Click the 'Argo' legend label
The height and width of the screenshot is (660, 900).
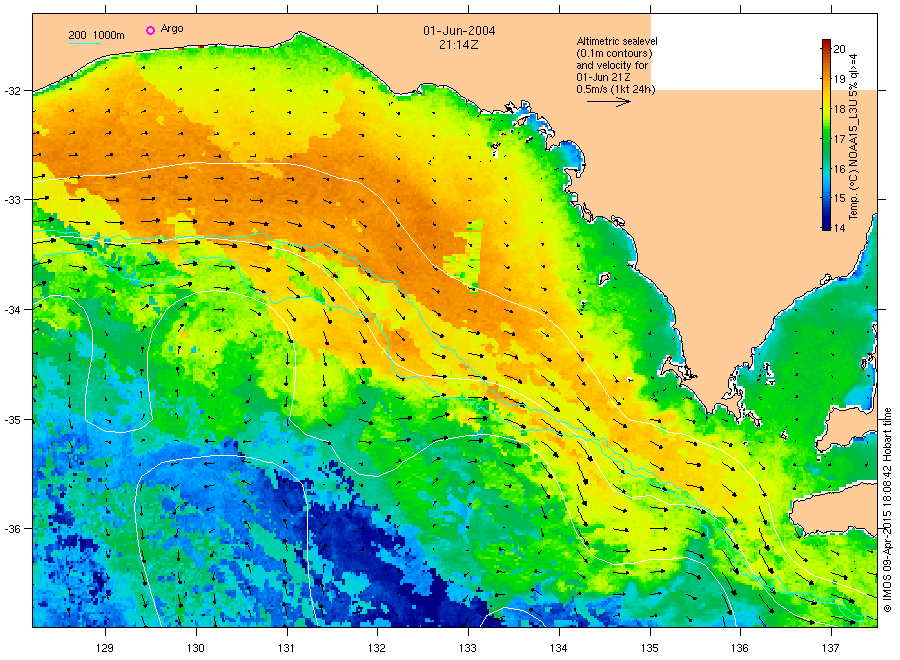(x=172, y=29)
